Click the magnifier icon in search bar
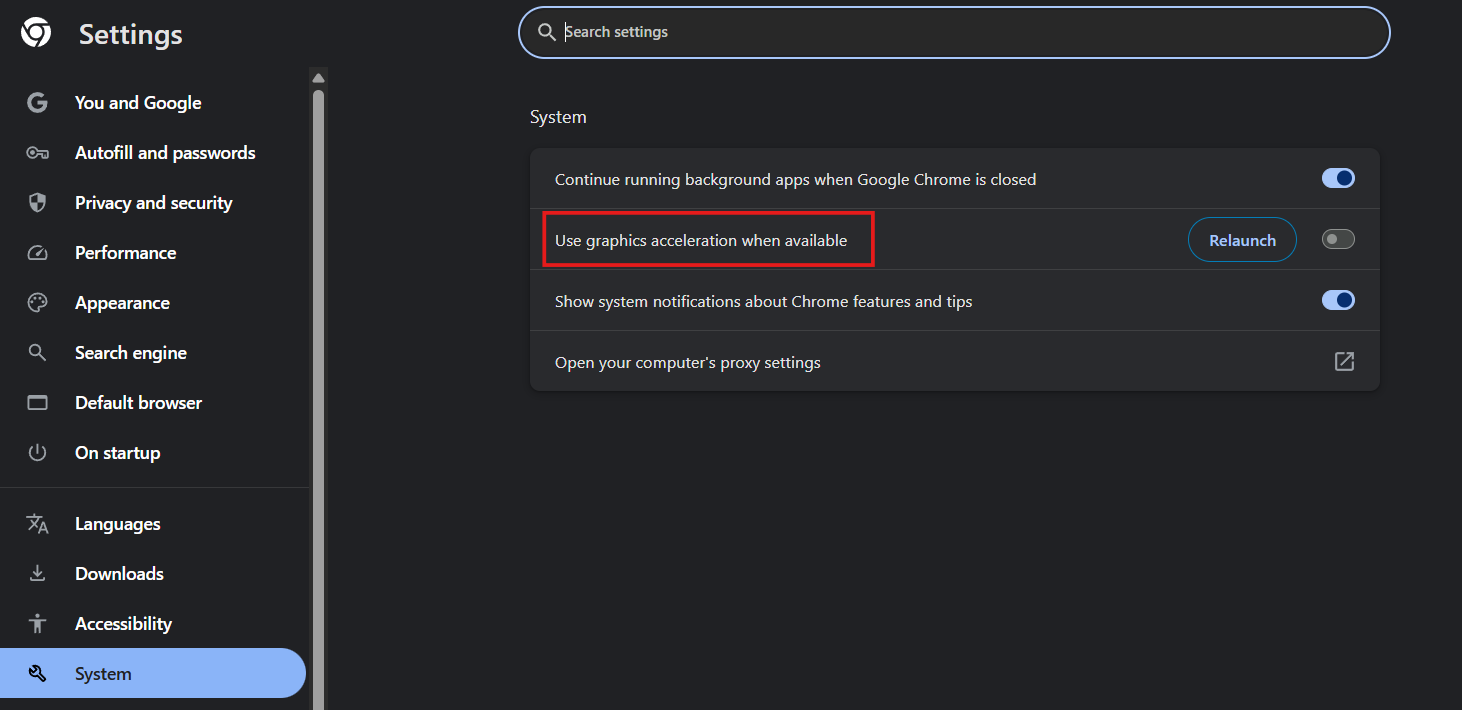 pos(546,32)
